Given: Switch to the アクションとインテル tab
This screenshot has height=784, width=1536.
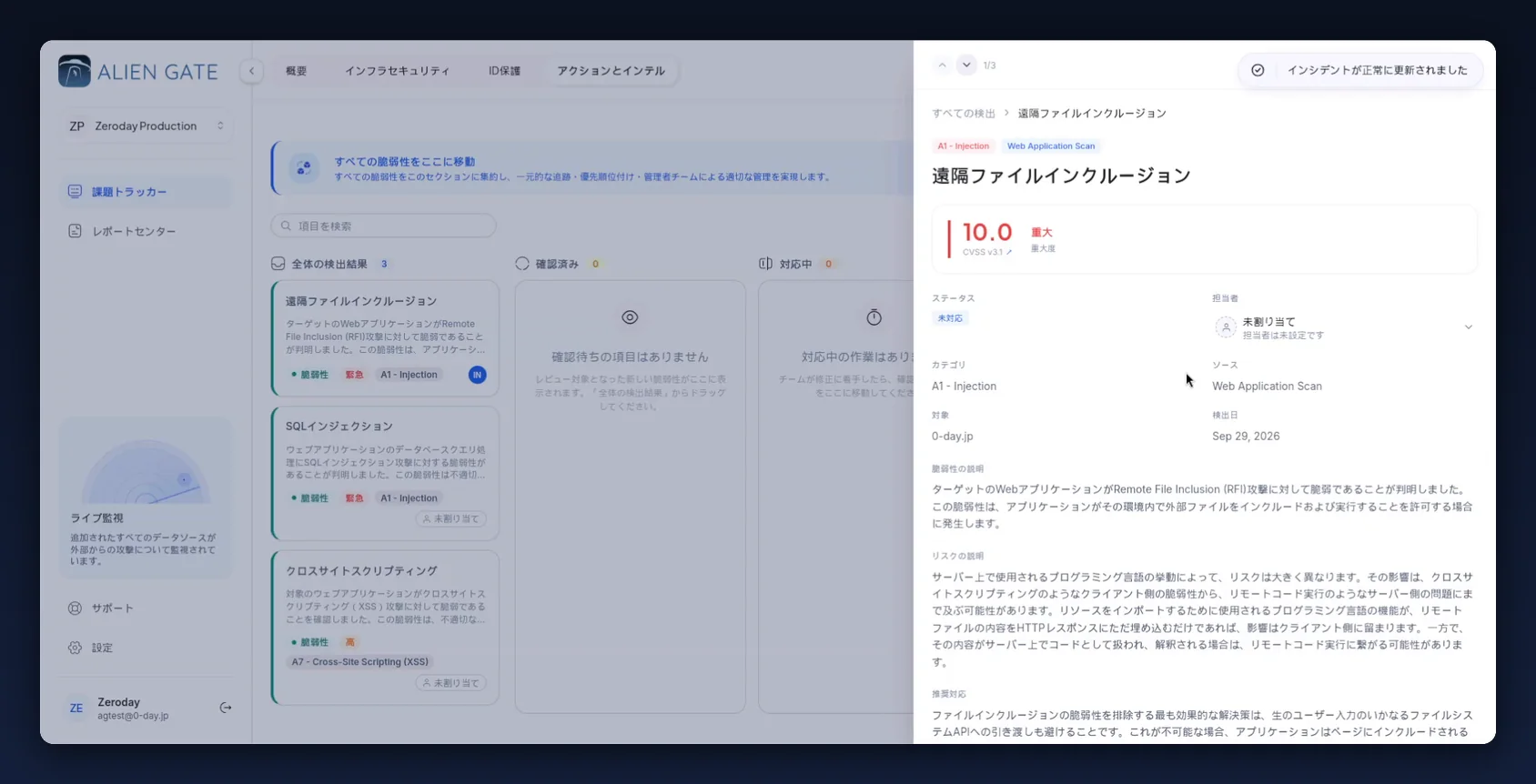Looking at the screenshot, I should coord(611,71).
